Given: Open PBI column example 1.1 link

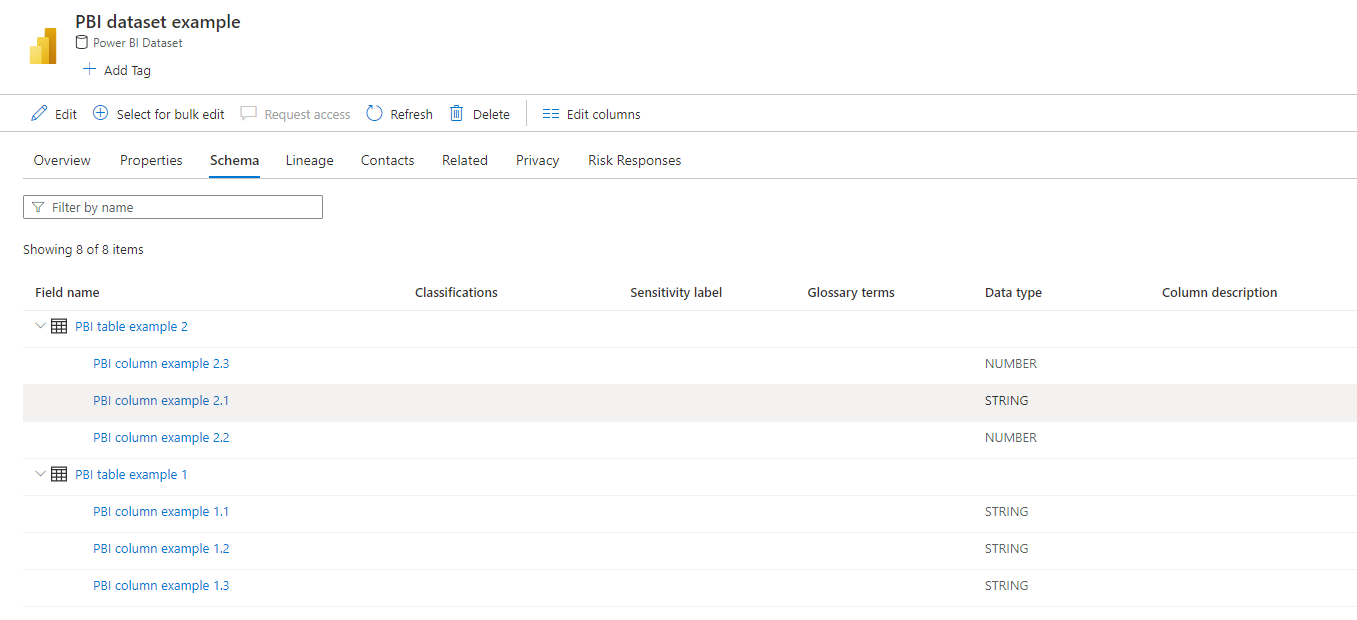Looking at the screenshot, I should click(161, 512).
